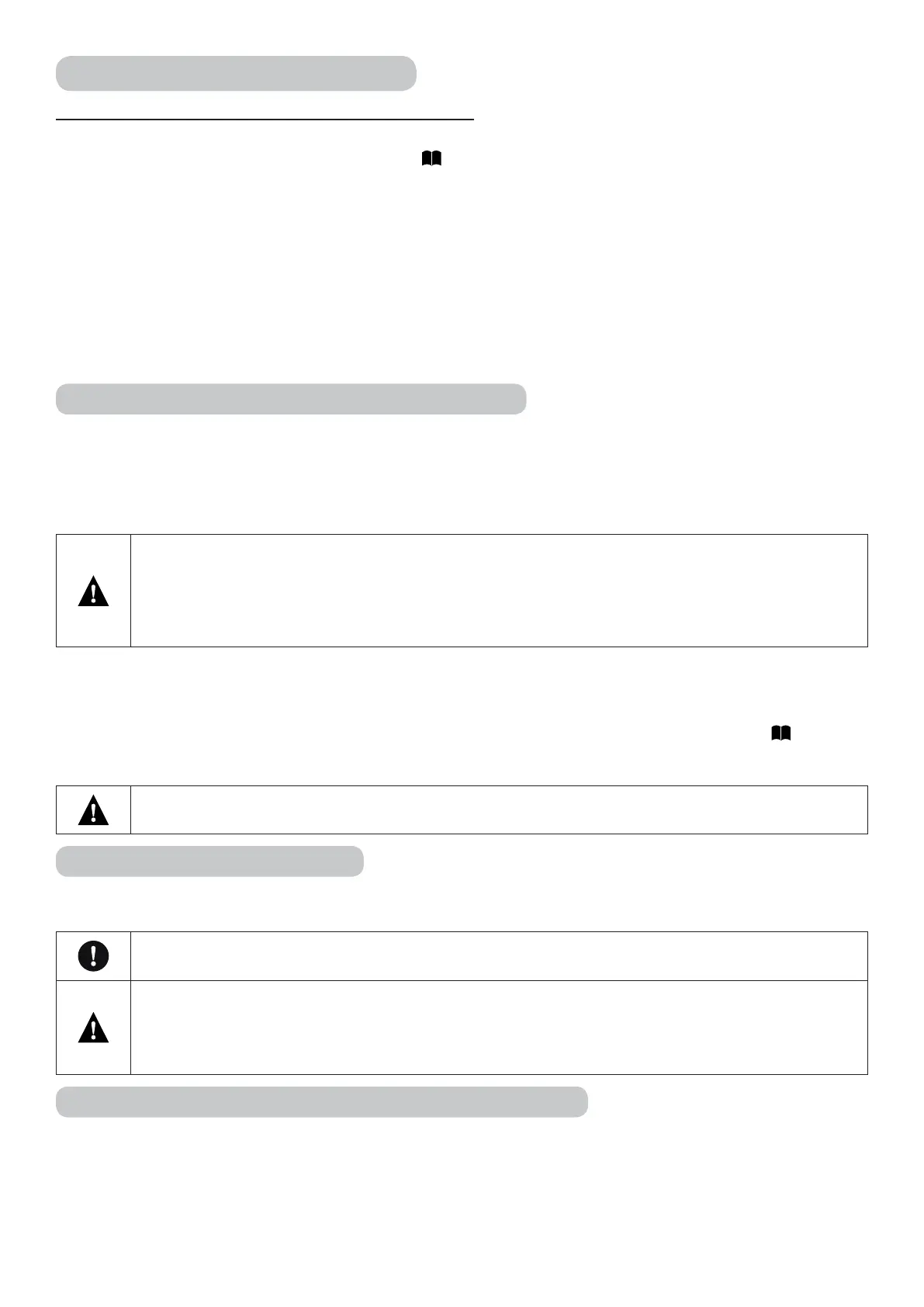The width and height of the screenshot is (924, 1307).
Task: Click the warning triangle in the tallest notice box
Action: (x=94, y=591)
